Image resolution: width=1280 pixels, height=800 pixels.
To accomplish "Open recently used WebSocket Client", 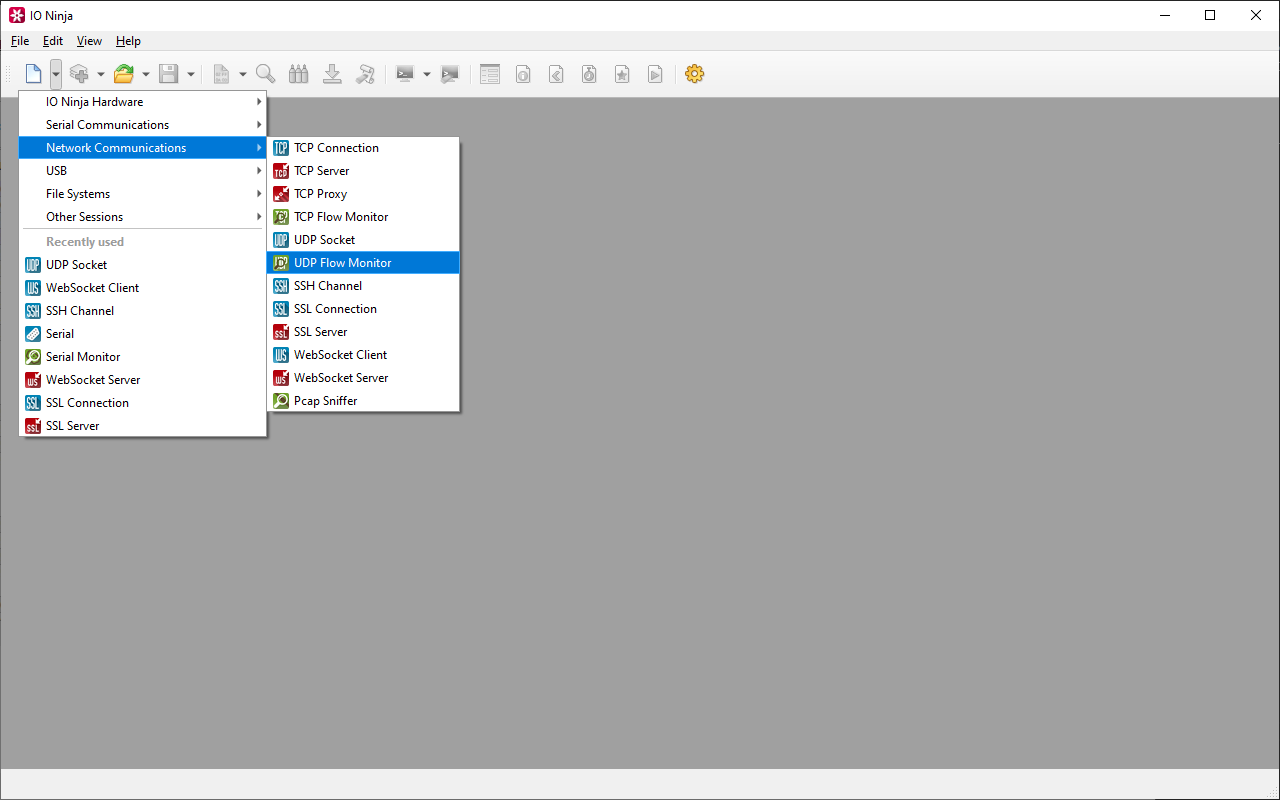I will pyautogui.click(x=143, y=288).
